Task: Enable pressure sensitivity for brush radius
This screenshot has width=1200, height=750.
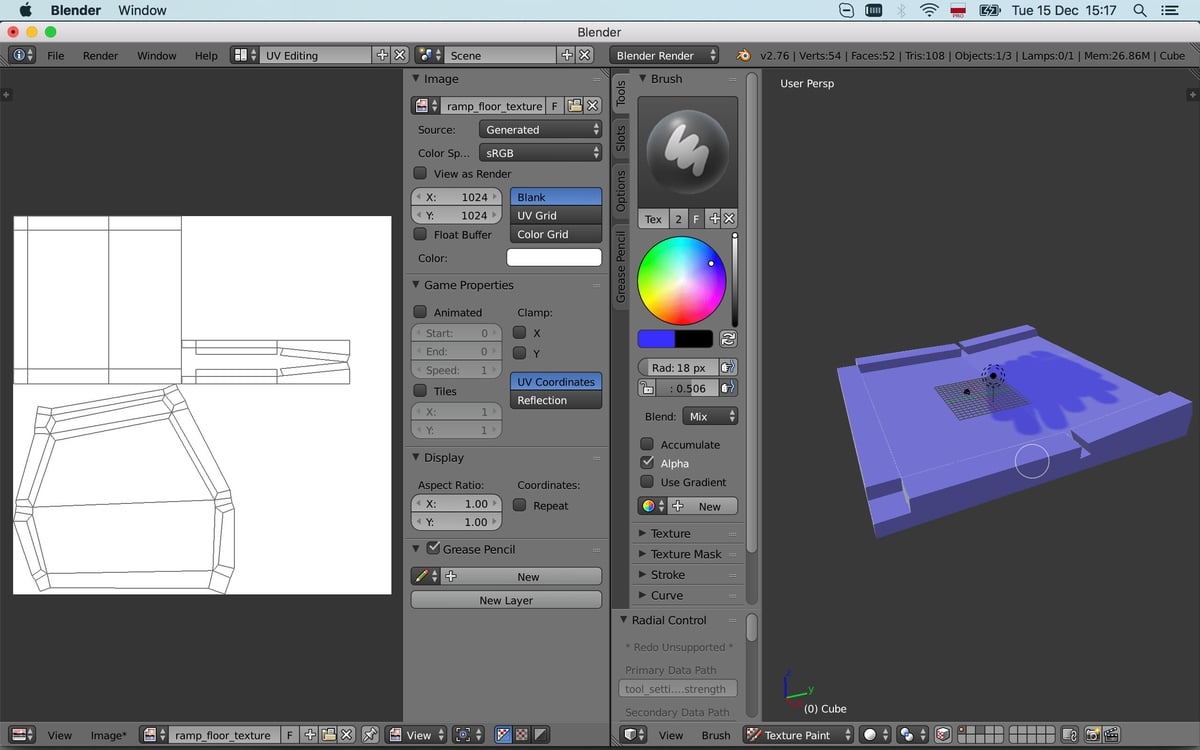Action: [x=728, y=368]
